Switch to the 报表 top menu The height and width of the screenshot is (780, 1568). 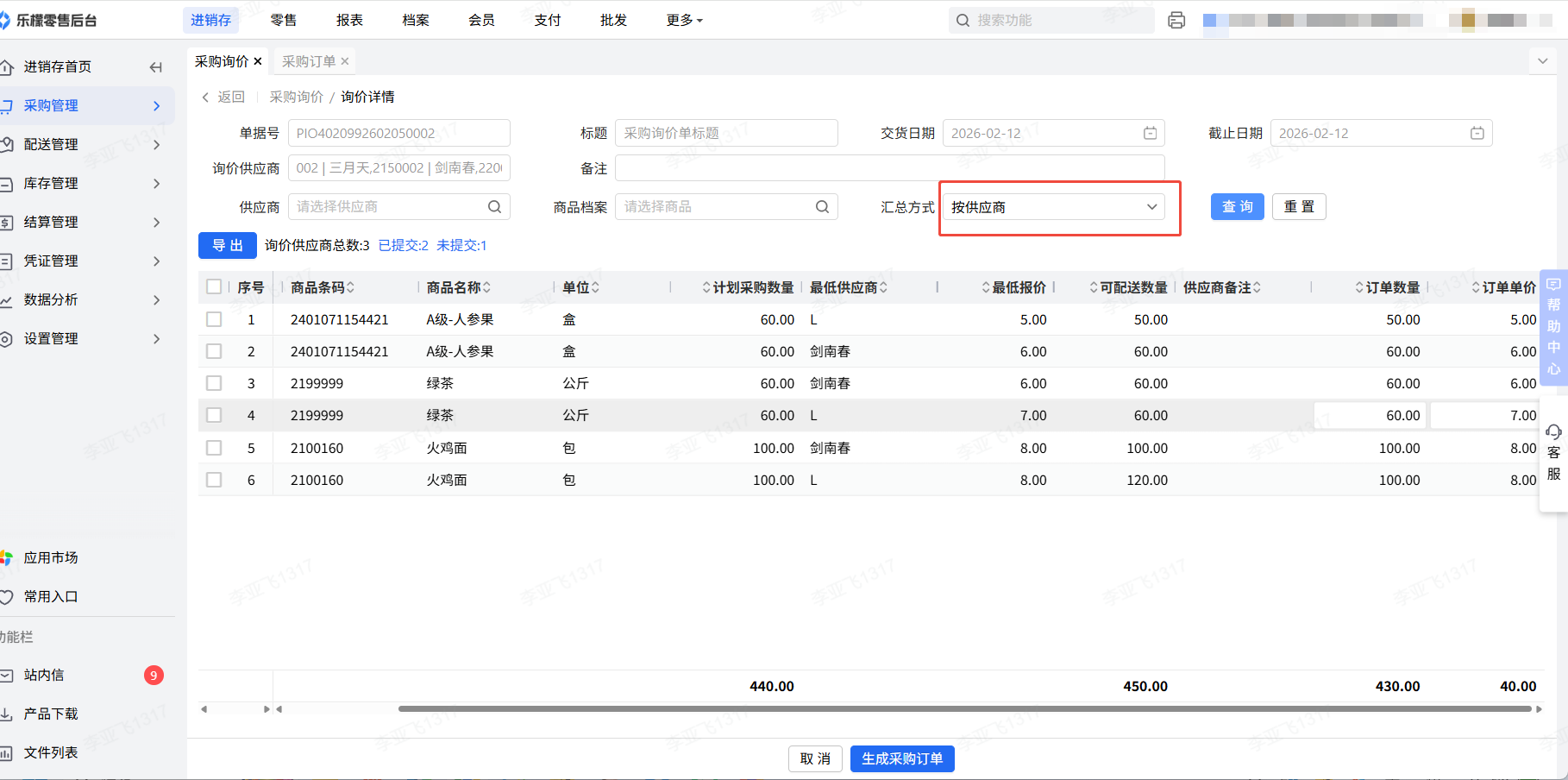click(349, 20)
